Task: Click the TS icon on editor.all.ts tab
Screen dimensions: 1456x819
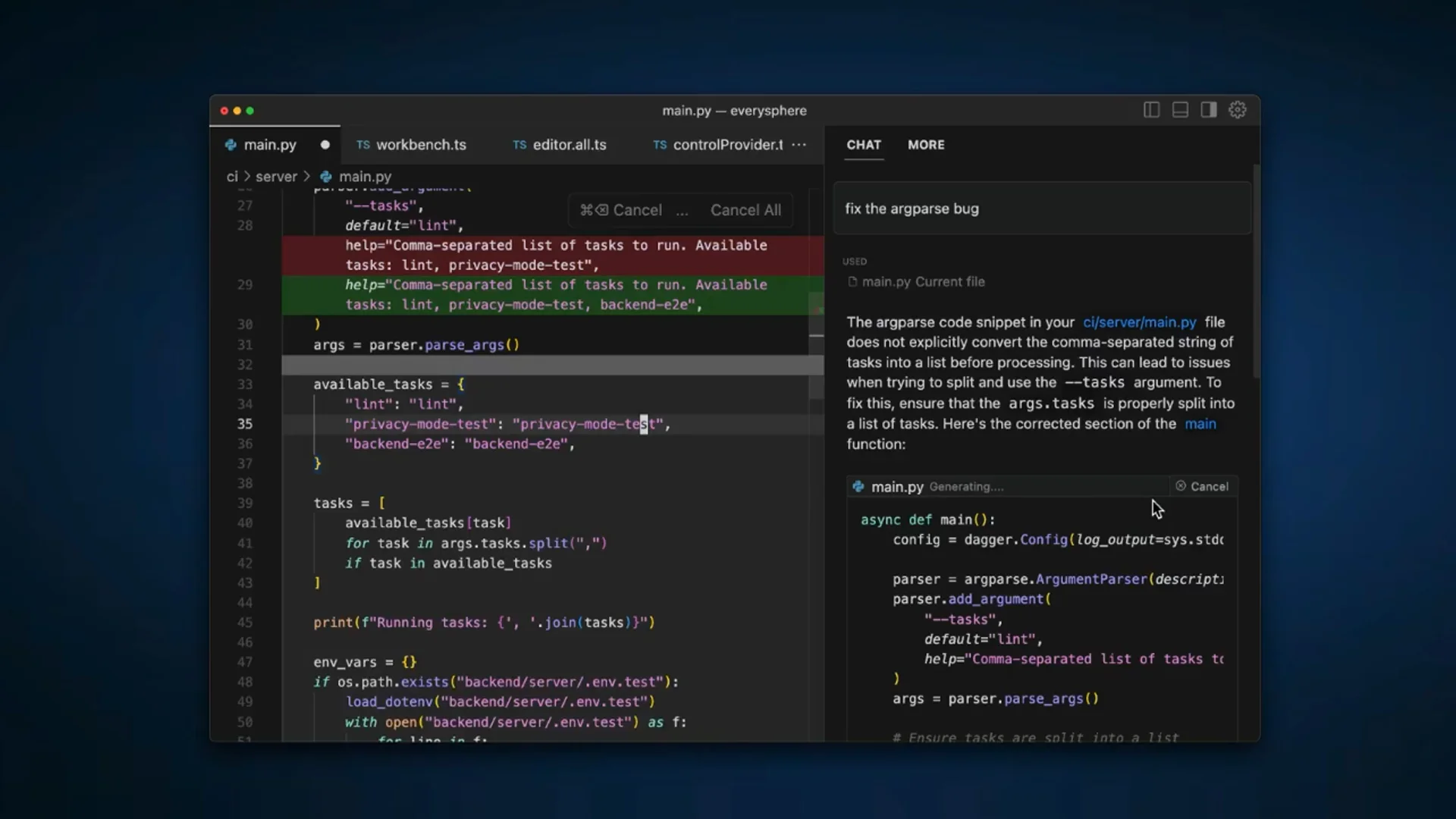Action: point(519,145)
